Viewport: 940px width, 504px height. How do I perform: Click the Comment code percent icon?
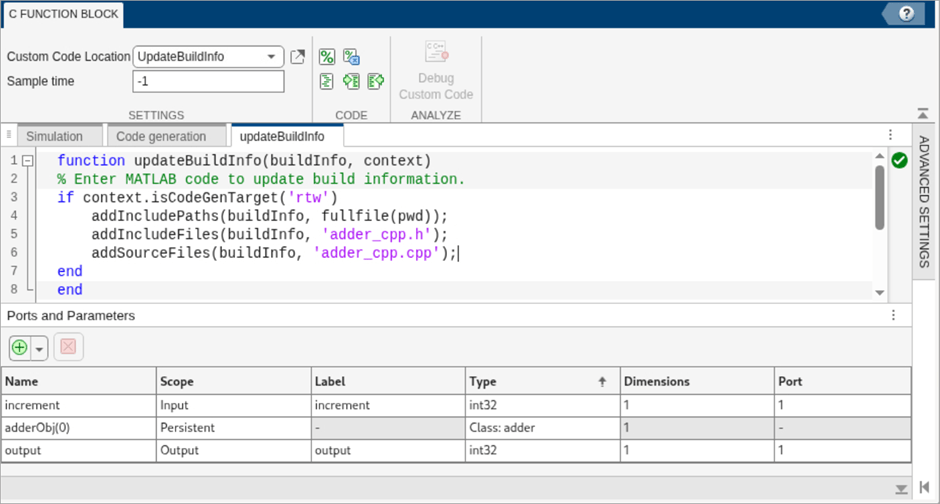327,57
